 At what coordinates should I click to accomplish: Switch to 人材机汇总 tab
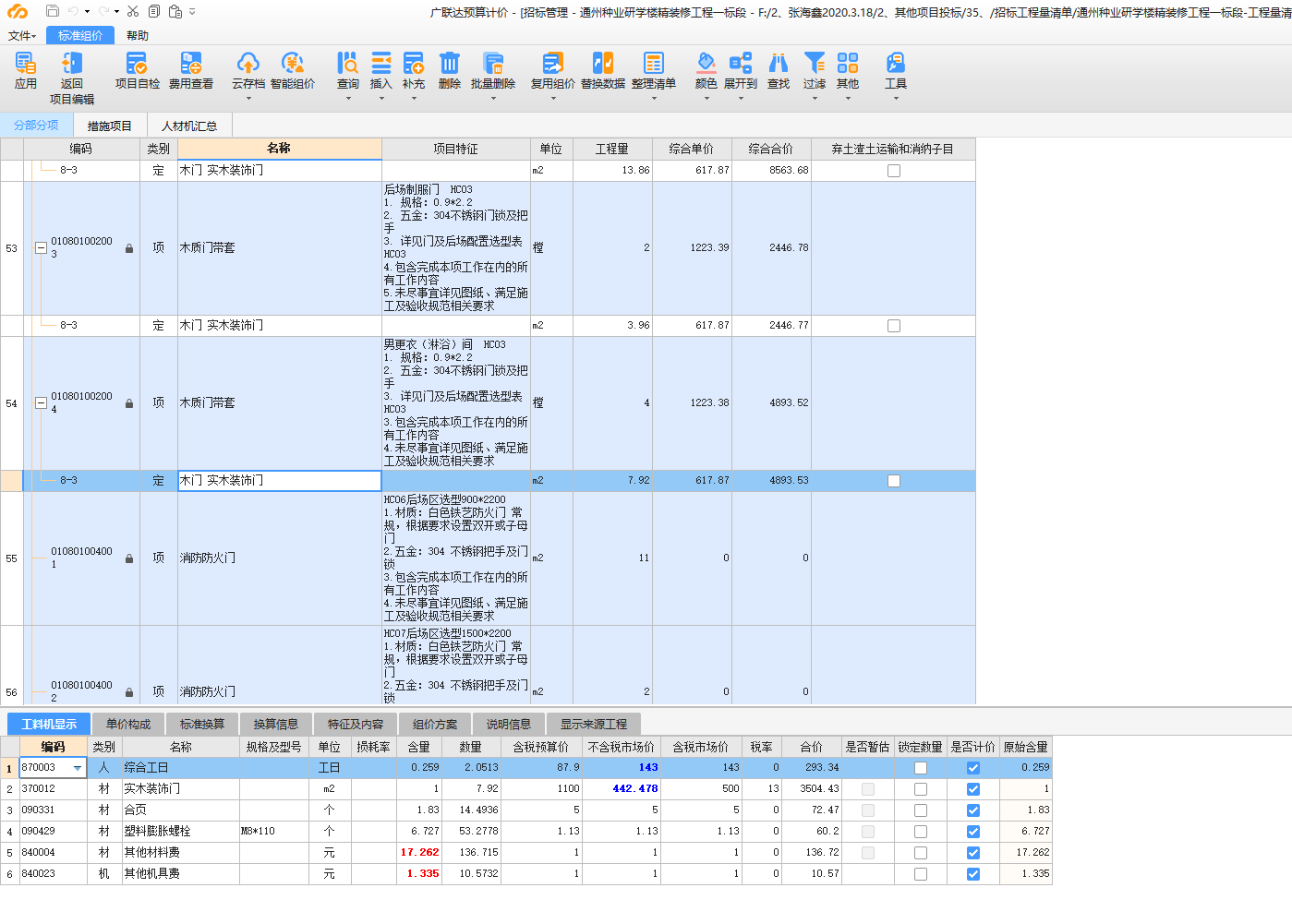(189, 126)
